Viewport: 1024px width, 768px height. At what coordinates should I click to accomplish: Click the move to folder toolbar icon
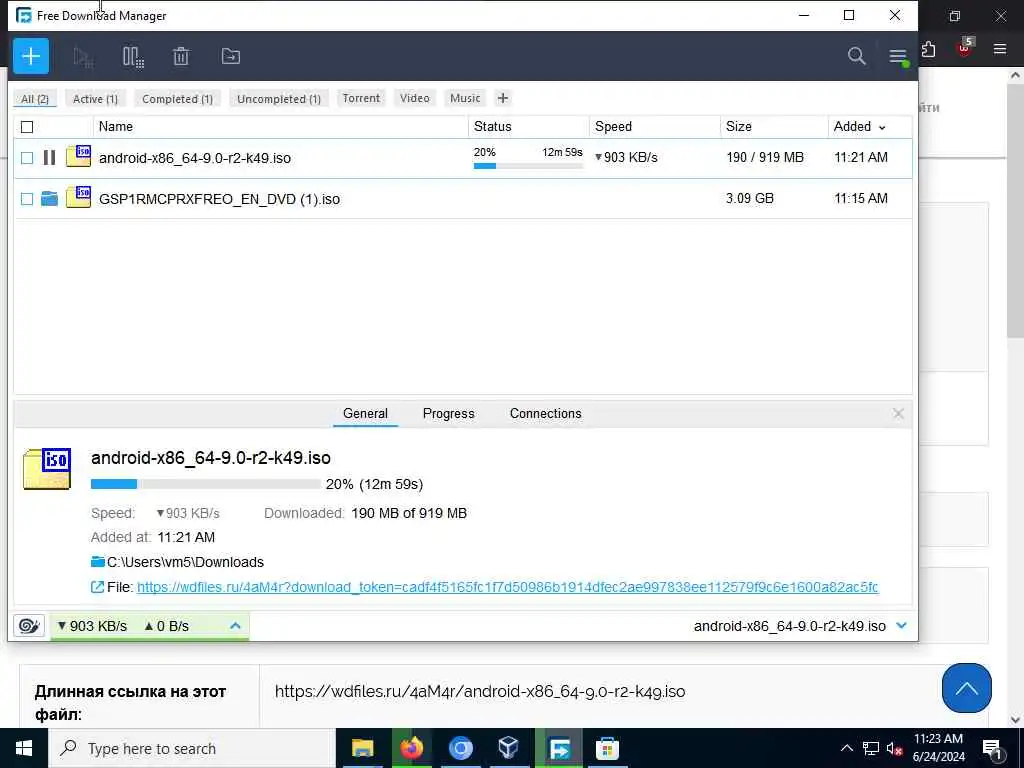[231, 56]
